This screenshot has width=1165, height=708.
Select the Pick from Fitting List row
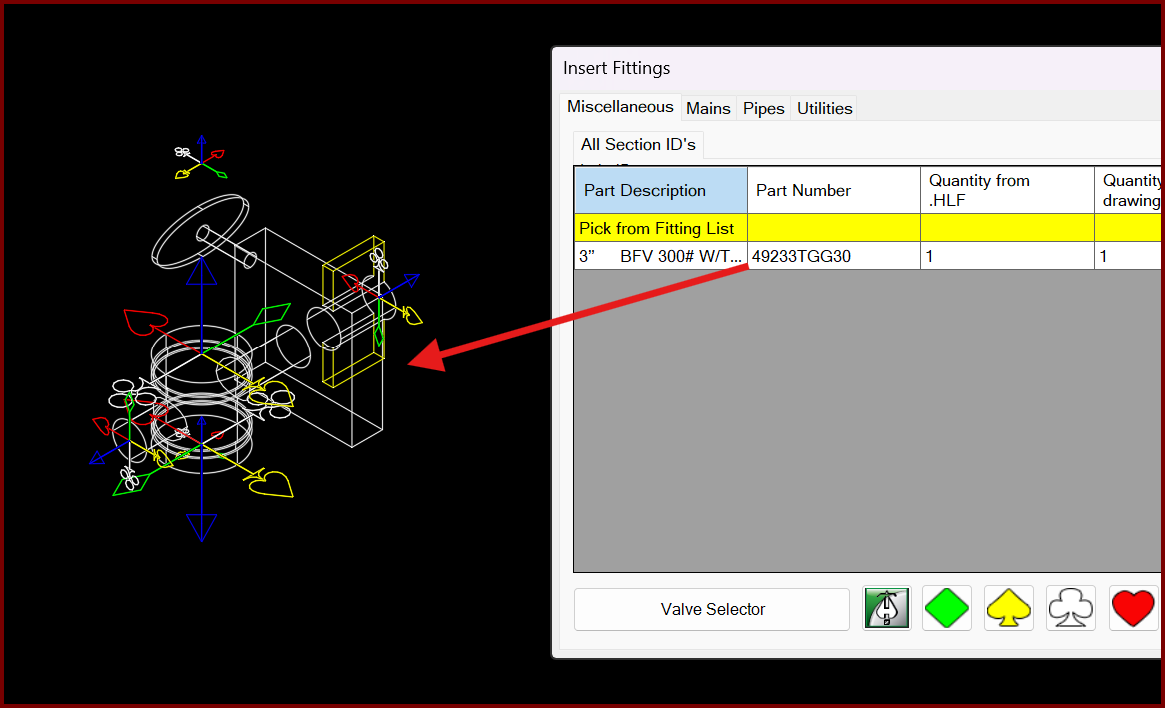click(657, 228)
